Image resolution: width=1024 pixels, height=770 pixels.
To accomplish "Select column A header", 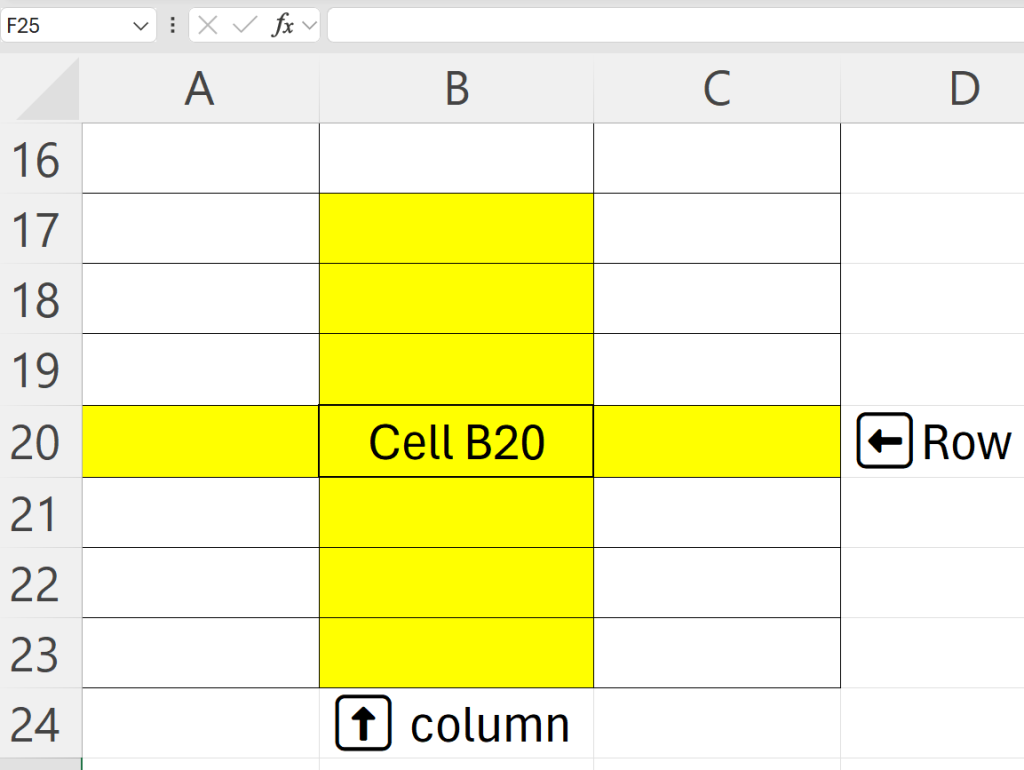I will pyautogui.click(x=200, y=90).
